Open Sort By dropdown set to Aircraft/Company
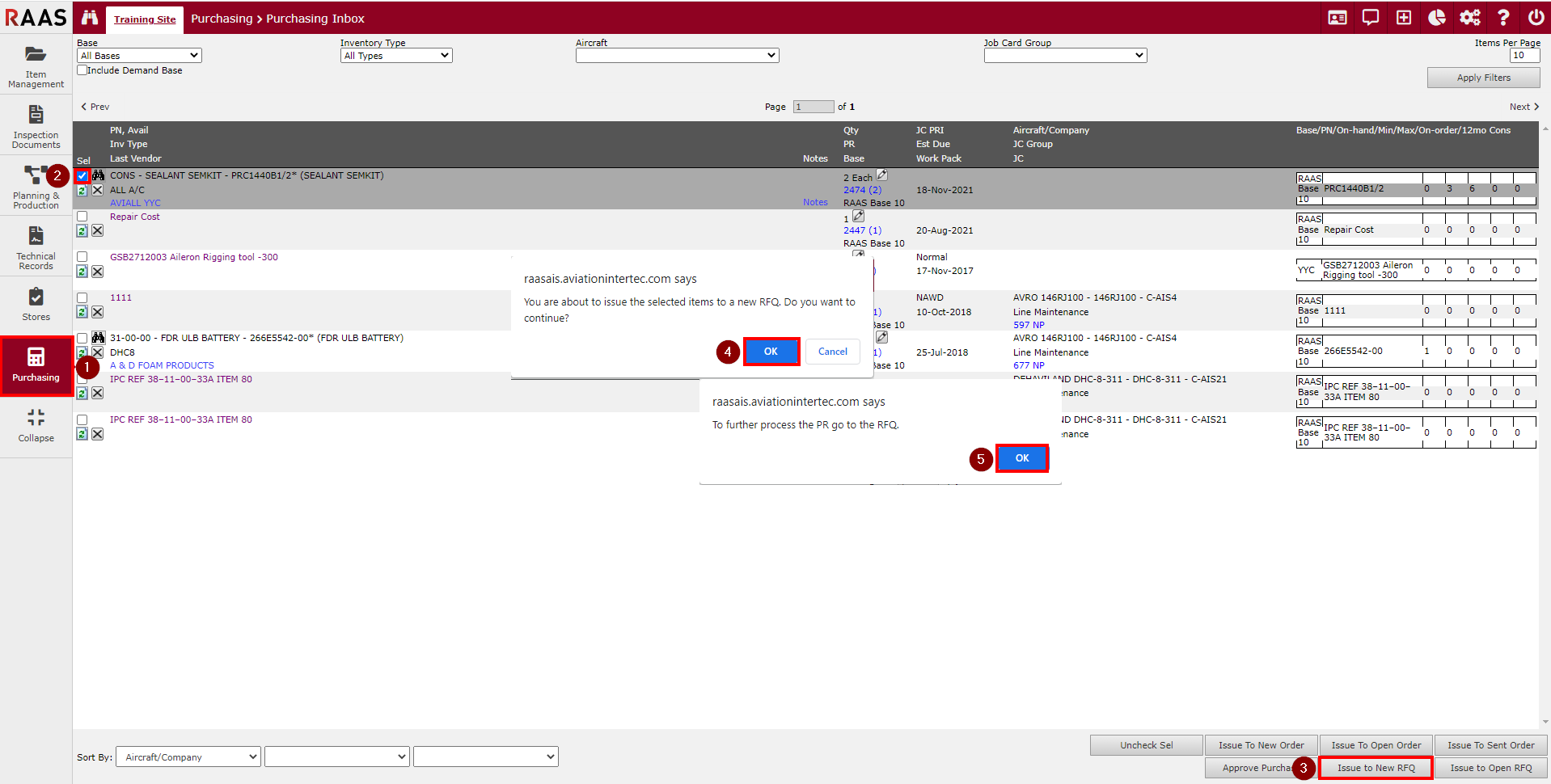Image resolution: width=1551 pixels, height=784 pixels. 188,757
